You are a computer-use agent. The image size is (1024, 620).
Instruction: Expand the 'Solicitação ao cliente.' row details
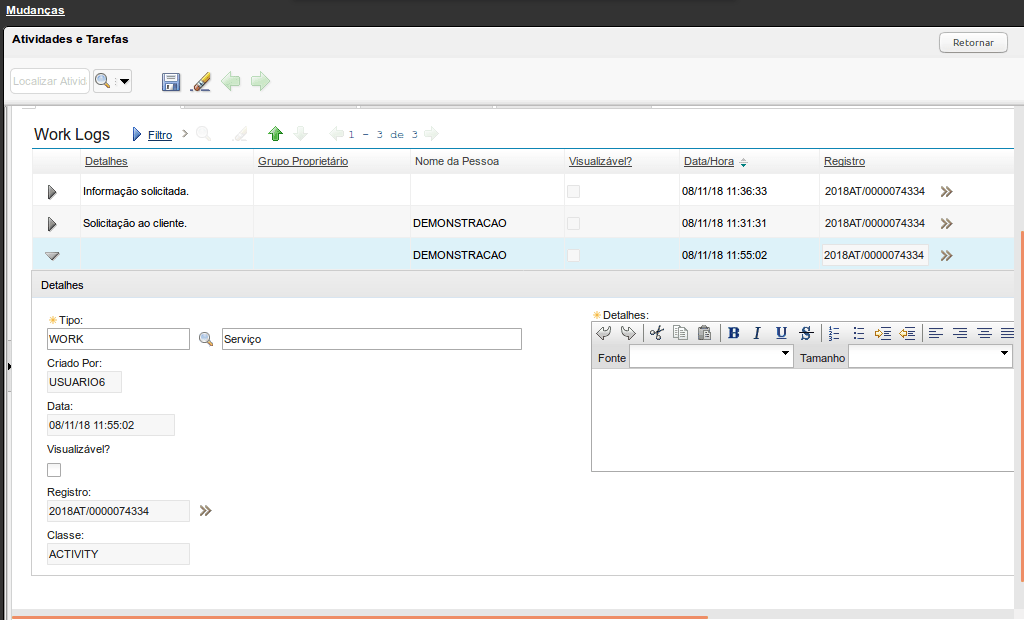pos(52,224)
